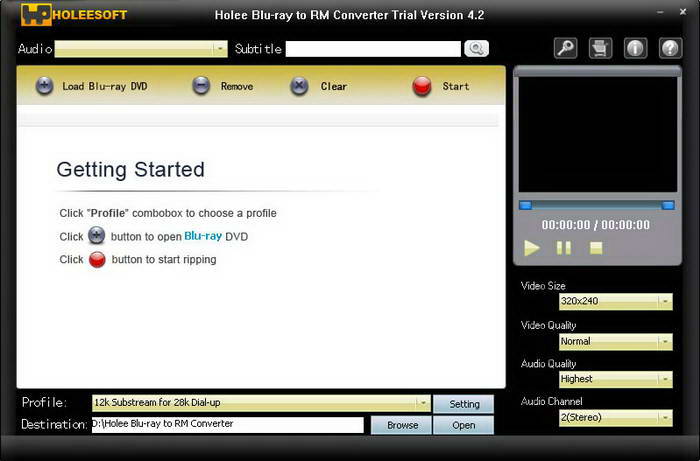Viewport: 700px width, 461px height.
Task: Click the subtitle search magnifier button
Action: coord(477,48)
